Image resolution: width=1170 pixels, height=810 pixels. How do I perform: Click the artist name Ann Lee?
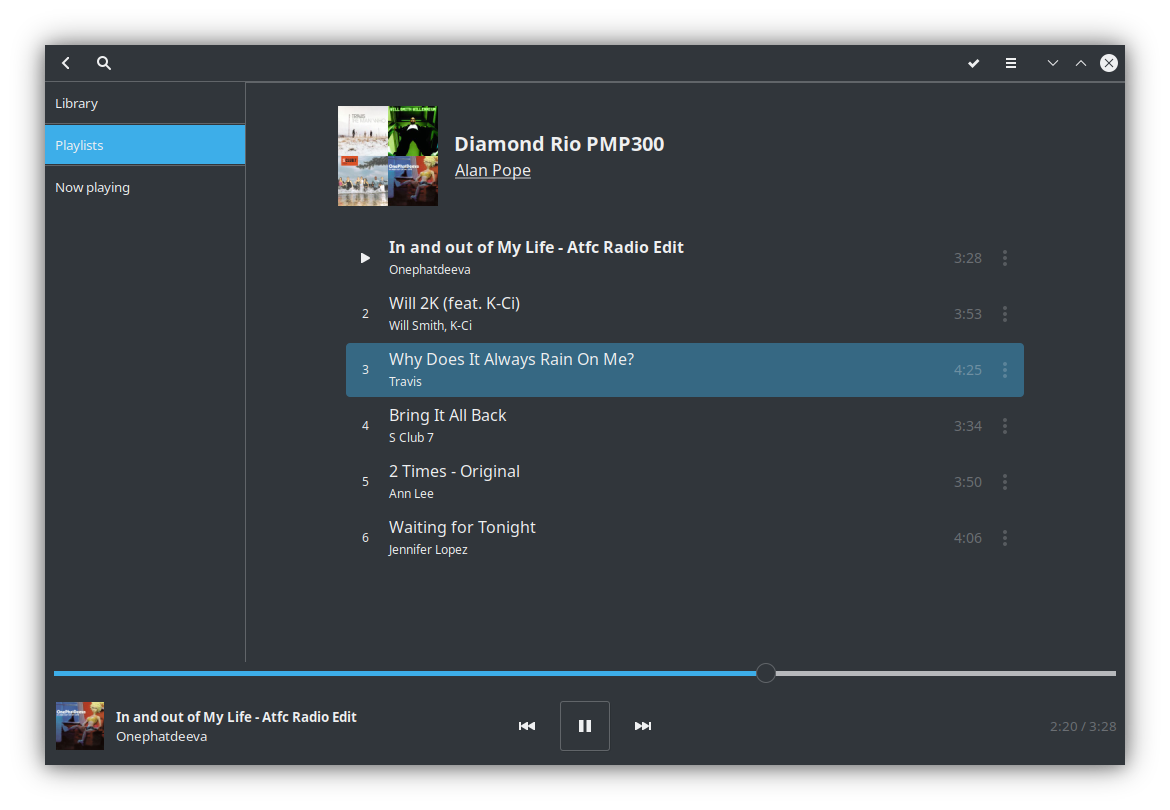411,494
